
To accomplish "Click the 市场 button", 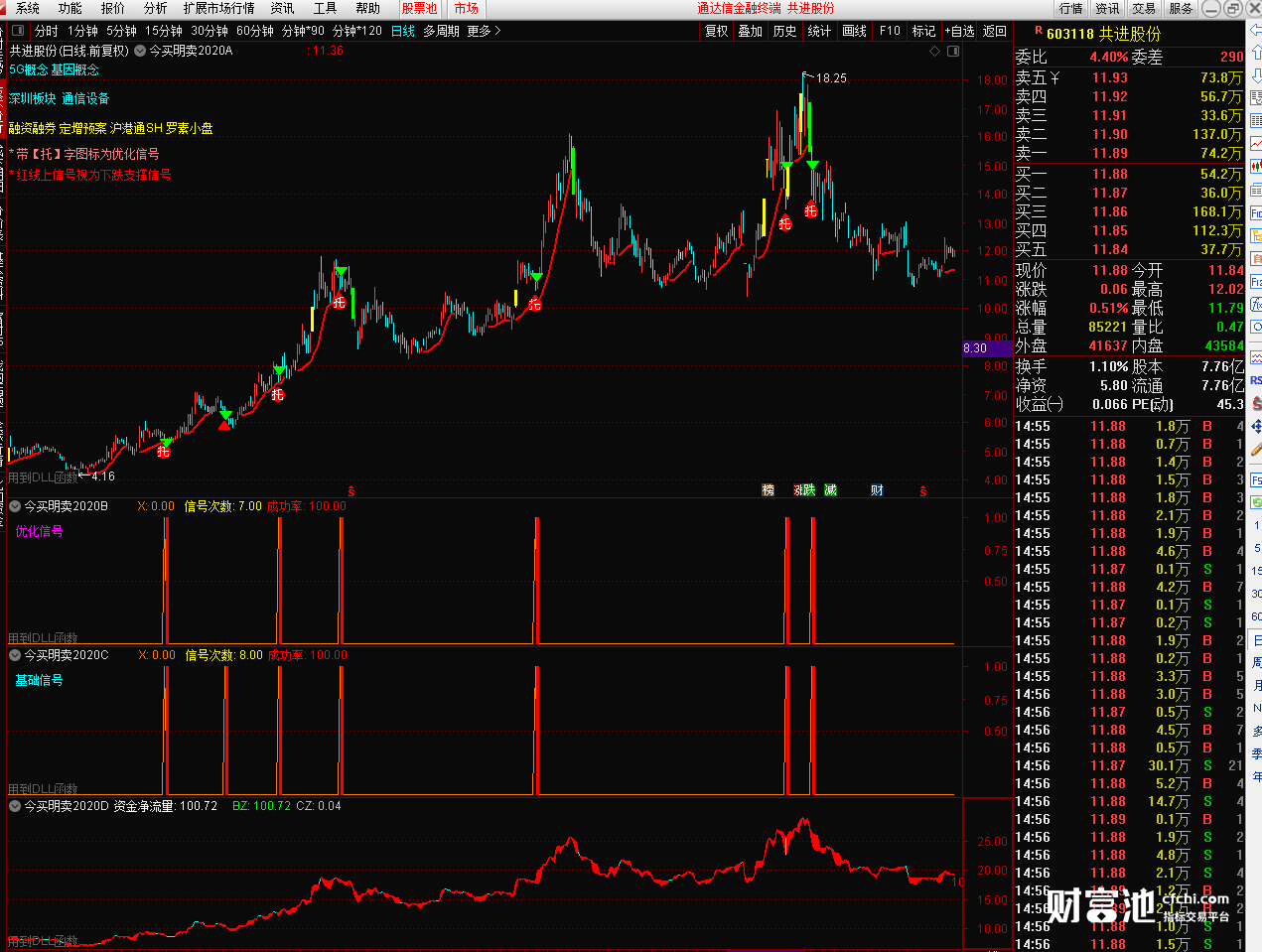I will [x=467, y=8].
